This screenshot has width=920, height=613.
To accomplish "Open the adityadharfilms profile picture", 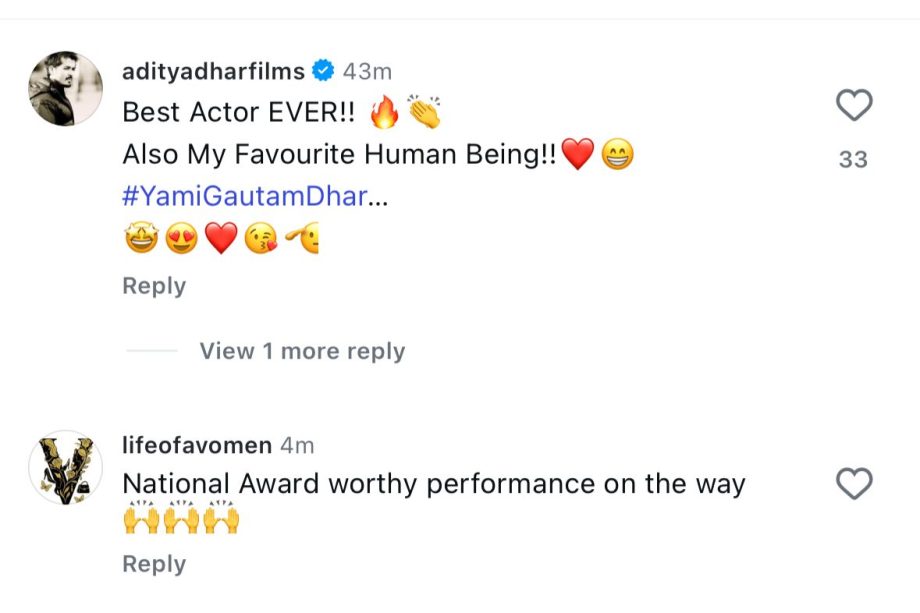I will click(65, 89).
